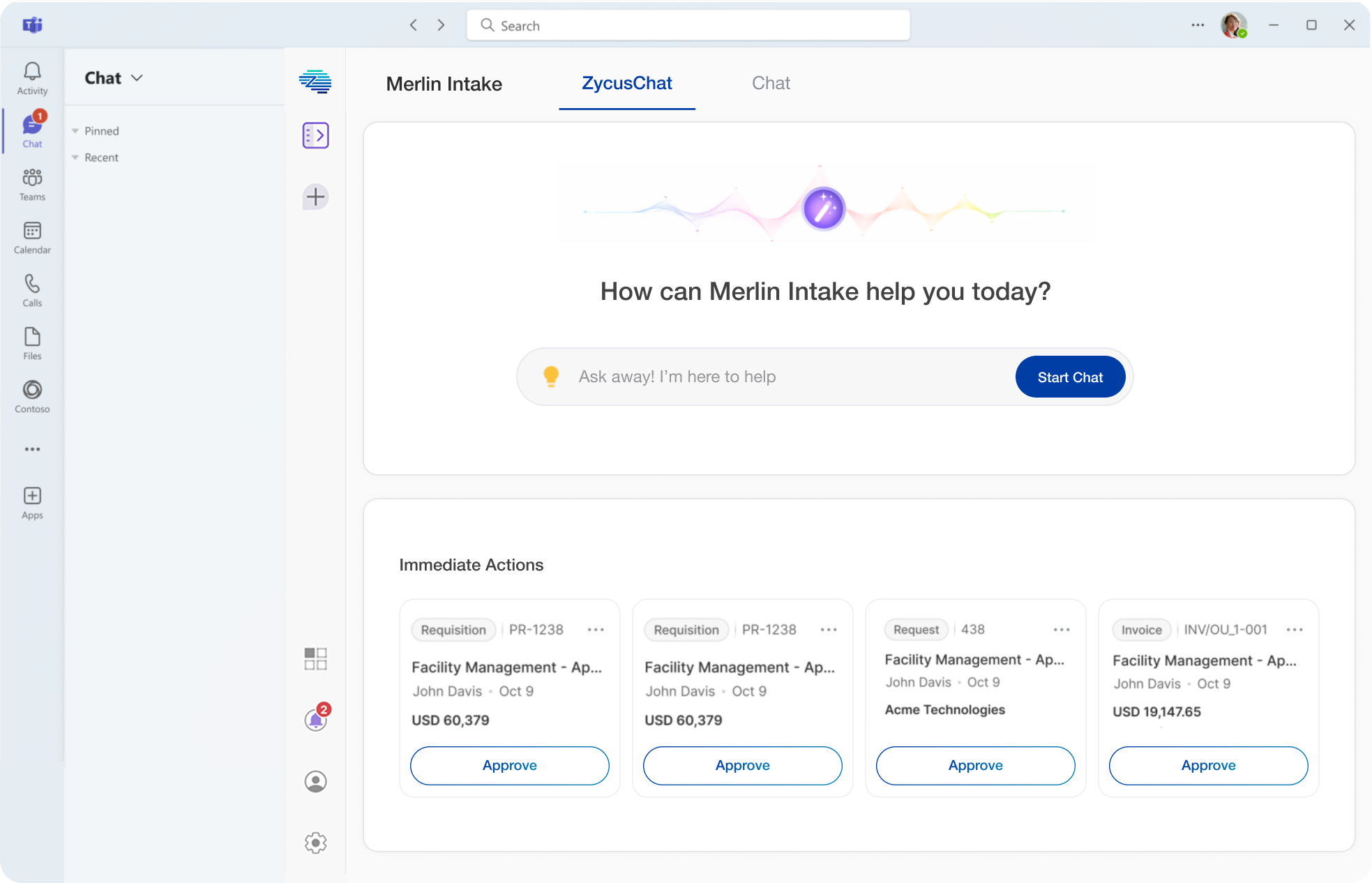The height and width of the screenshot is (883, 1372).
Task: Open settings and more ellipsis in title bar
Action: click(1198, 25)
